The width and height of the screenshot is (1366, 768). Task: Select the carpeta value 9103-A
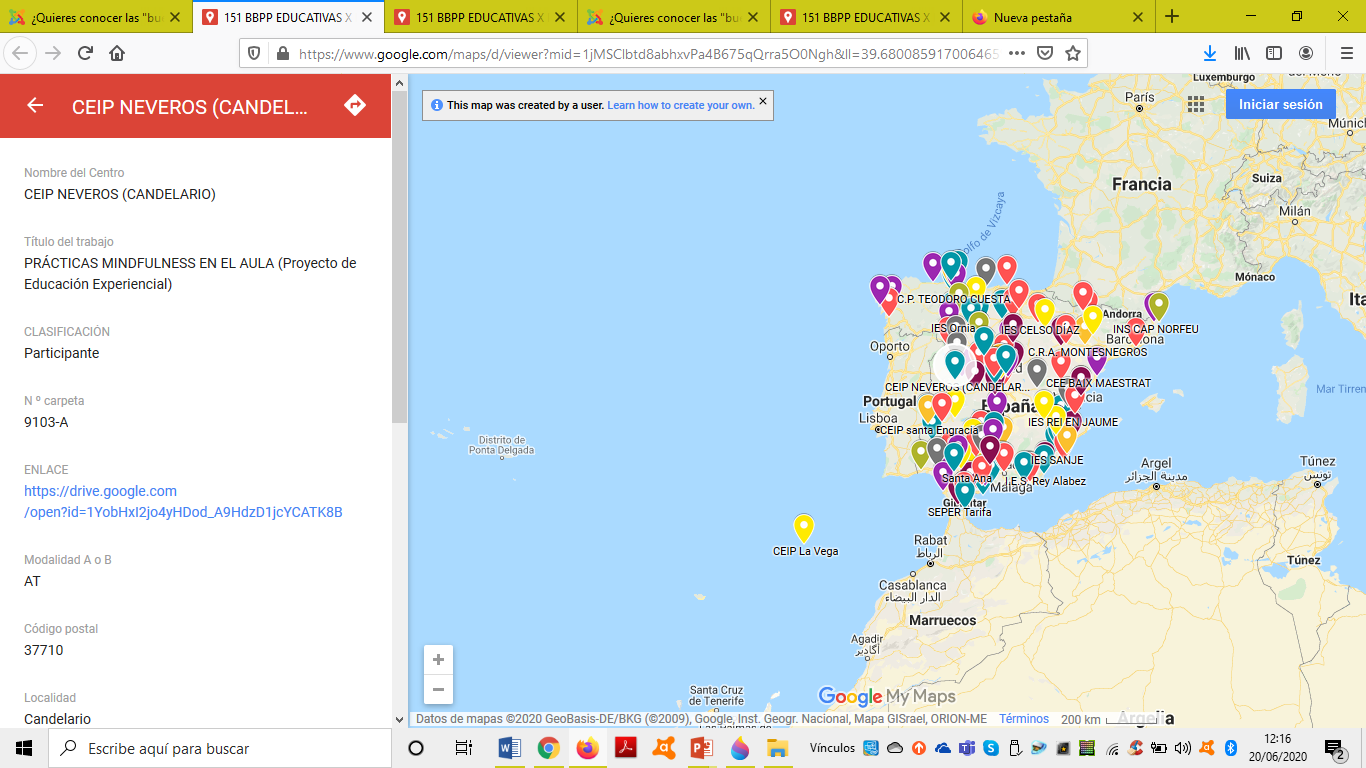coord(46,422)
